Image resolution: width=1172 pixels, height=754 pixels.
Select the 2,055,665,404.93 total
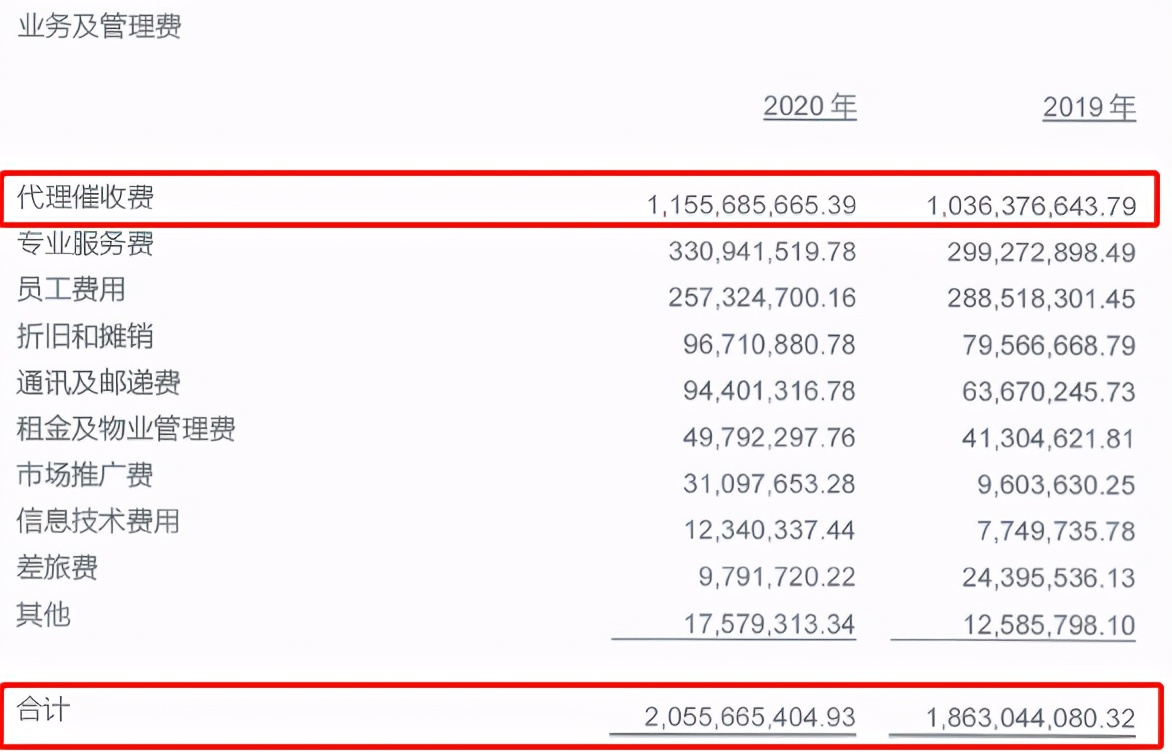752,718
